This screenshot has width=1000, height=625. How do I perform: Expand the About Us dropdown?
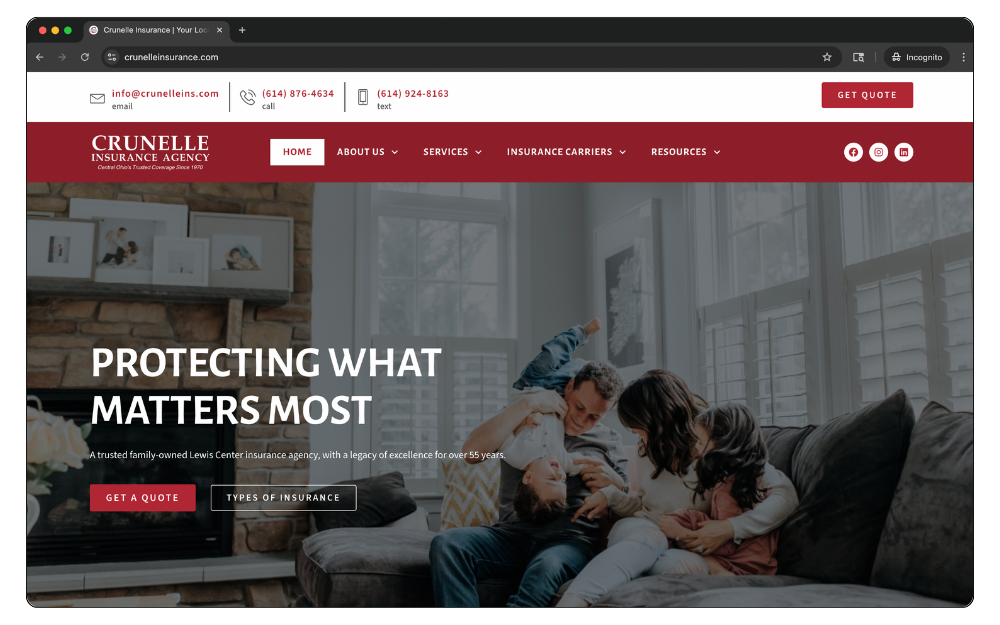(367, 152)
